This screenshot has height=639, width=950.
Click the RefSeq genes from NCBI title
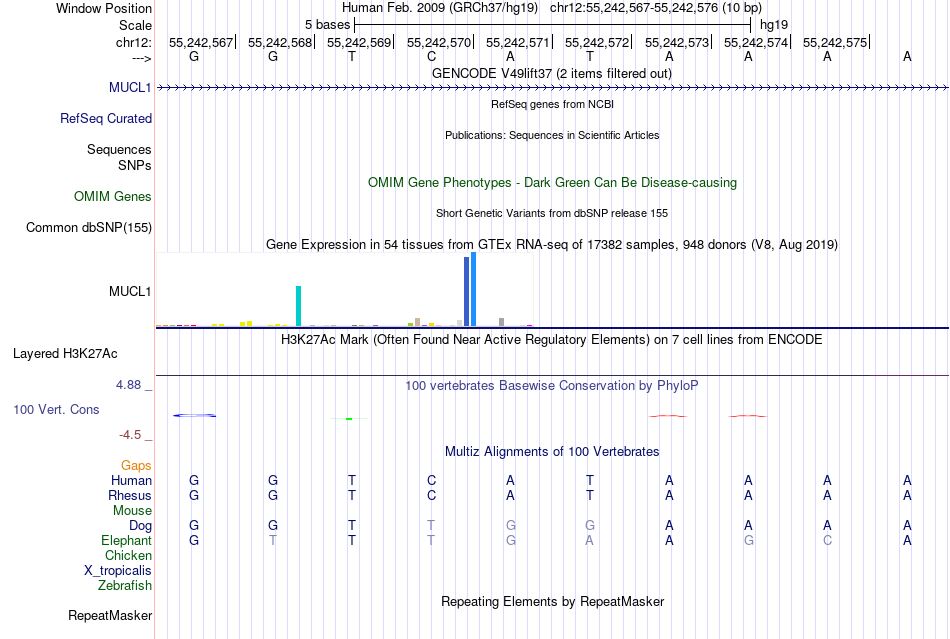(x=553, y=104)
